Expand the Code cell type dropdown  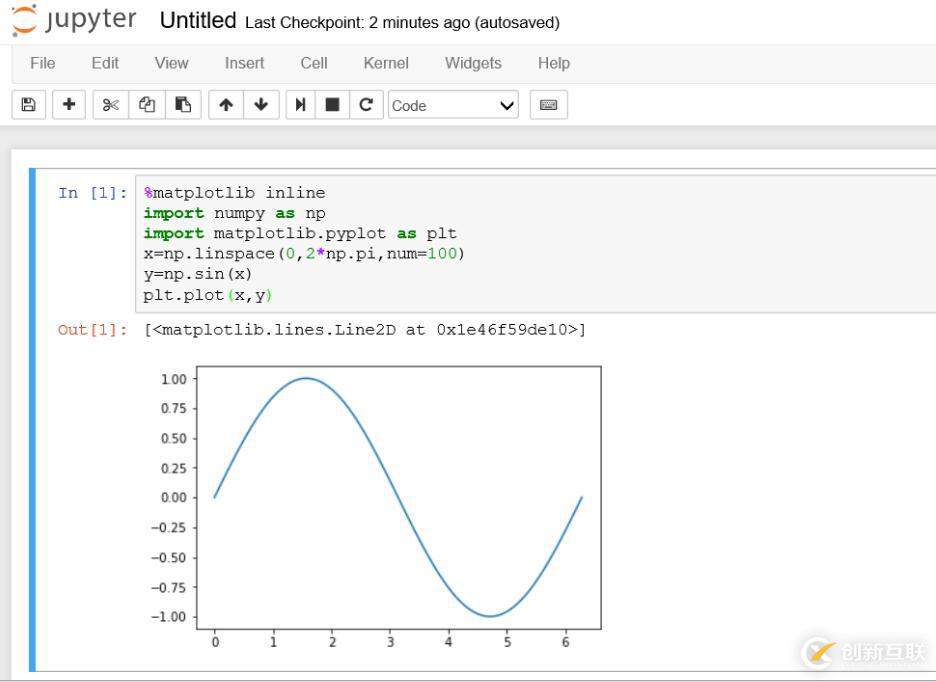click(x=453, y=105)
